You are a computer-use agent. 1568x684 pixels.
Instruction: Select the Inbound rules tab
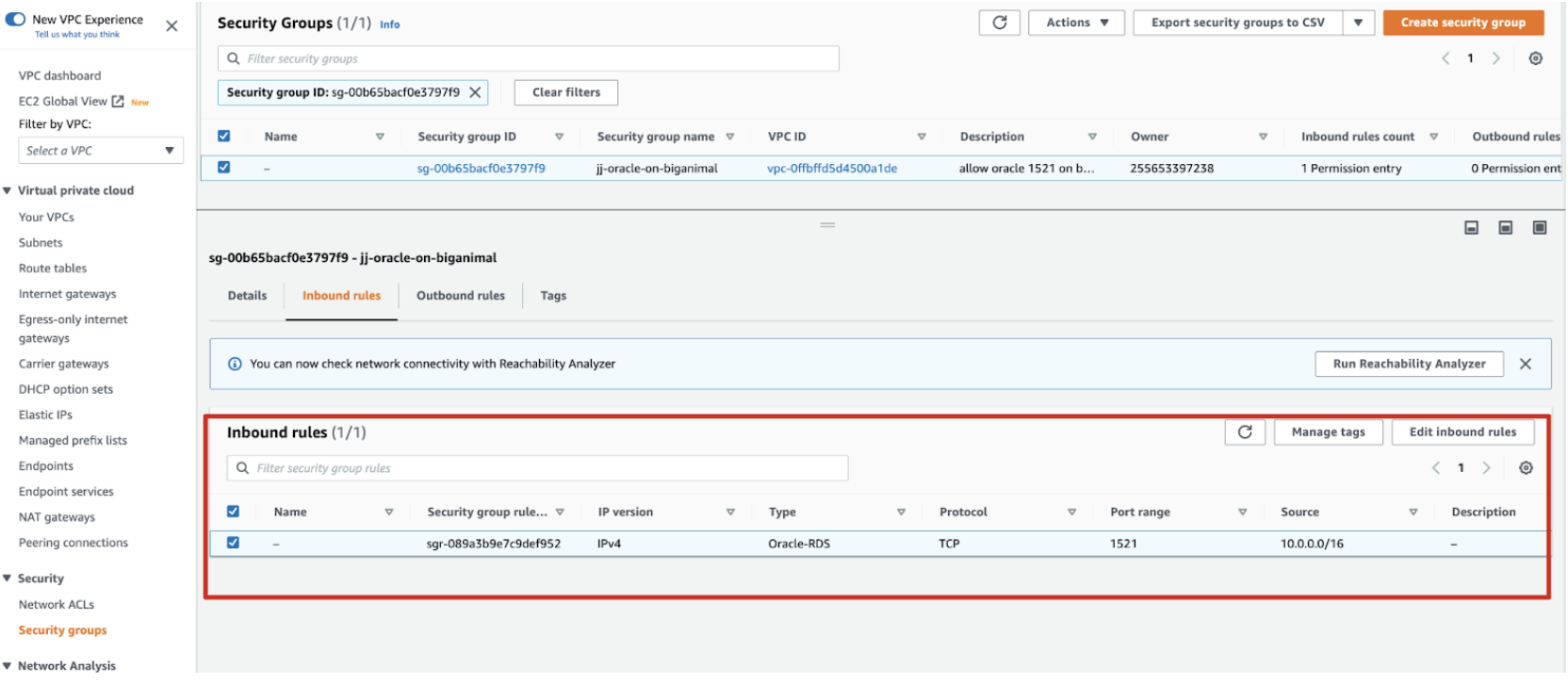click(x=341, y=296)
